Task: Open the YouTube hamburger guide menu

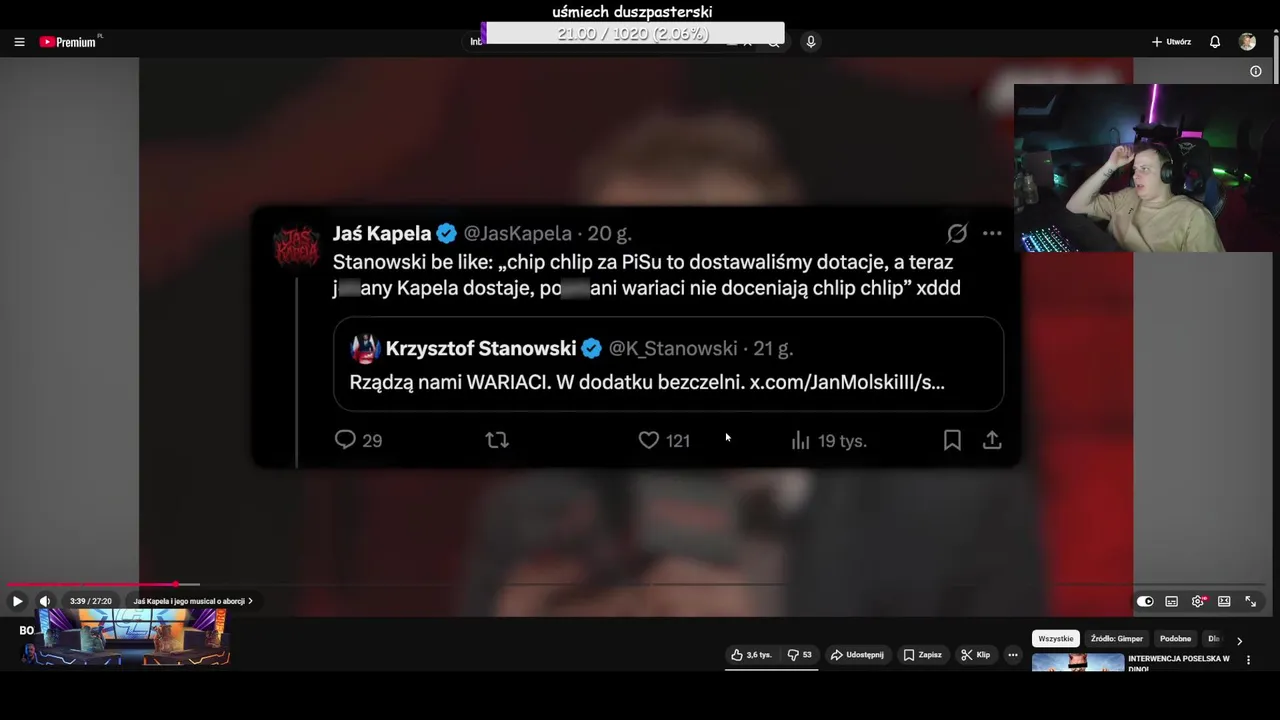Action: click(x=19, y=42)
